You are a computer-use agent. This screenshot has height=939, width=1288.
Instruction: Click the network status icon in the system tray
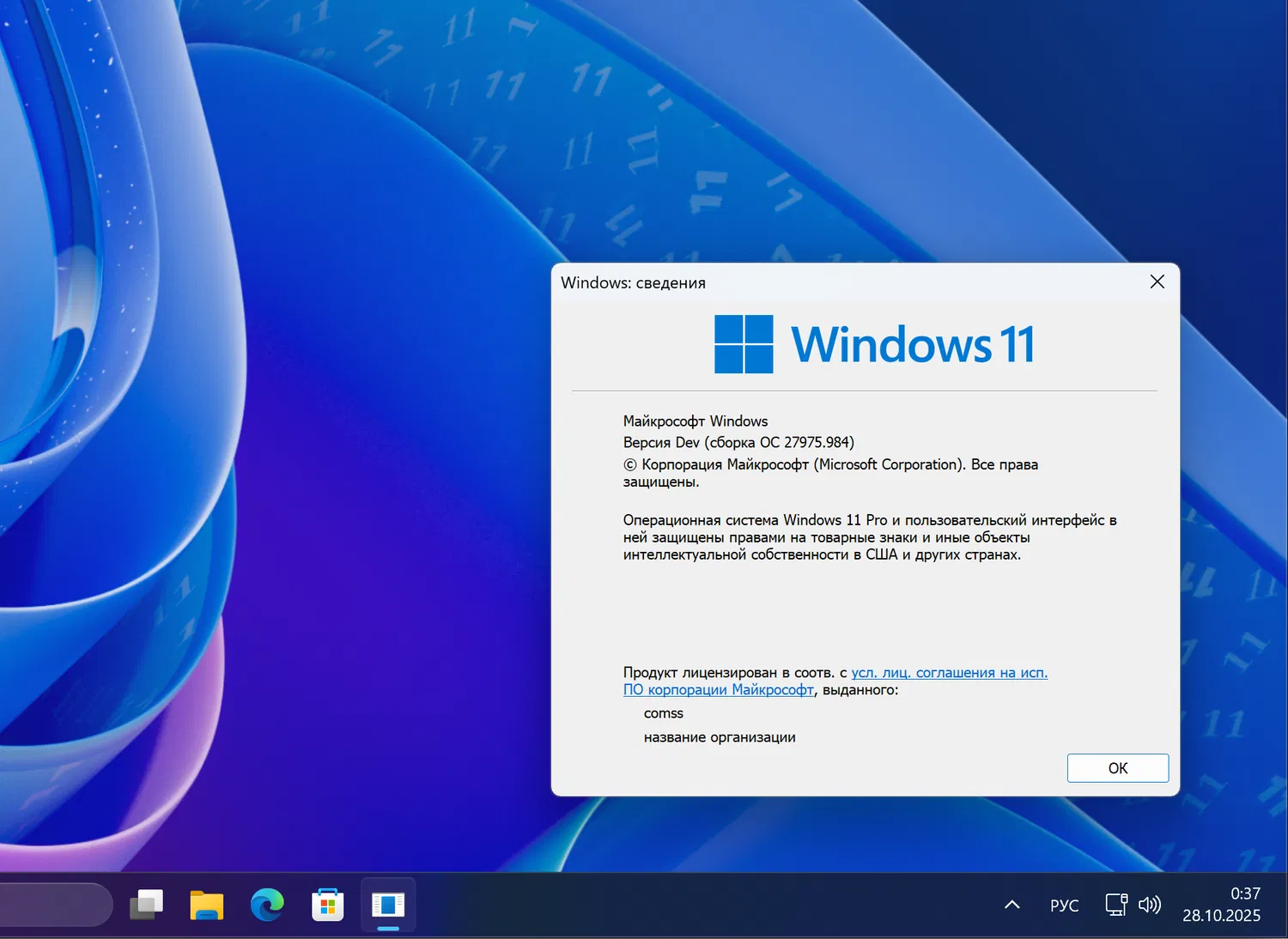(1115, 905)
